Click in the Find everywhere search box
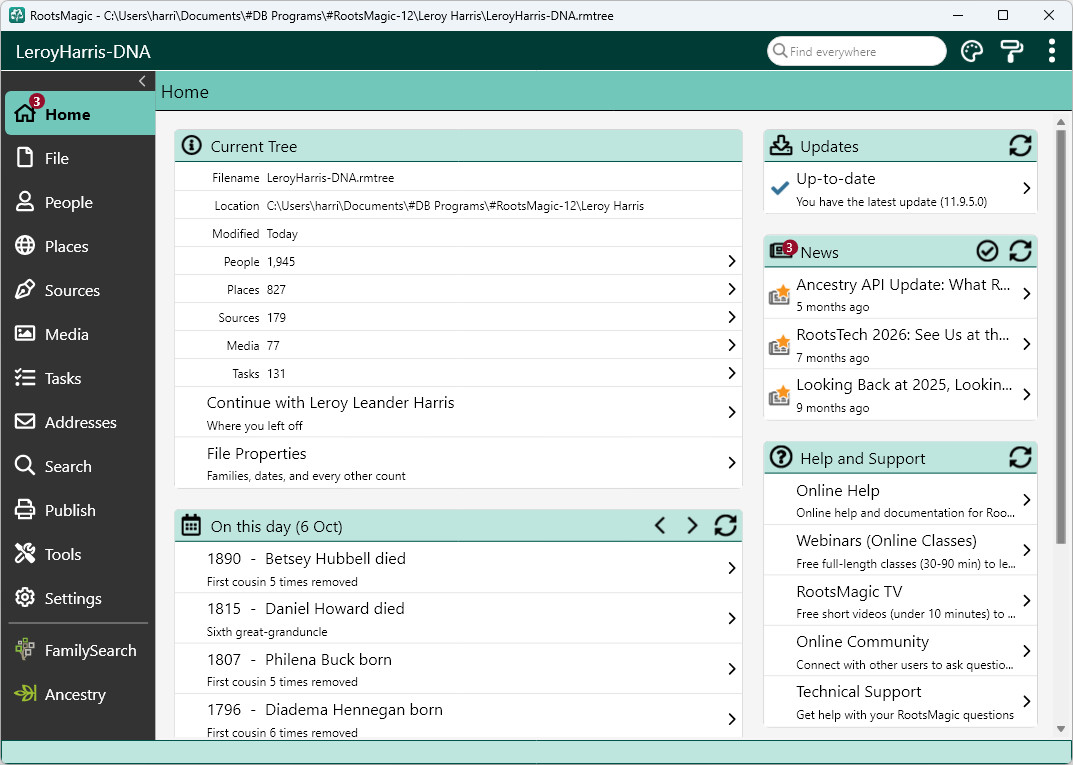 click(857, 51)
